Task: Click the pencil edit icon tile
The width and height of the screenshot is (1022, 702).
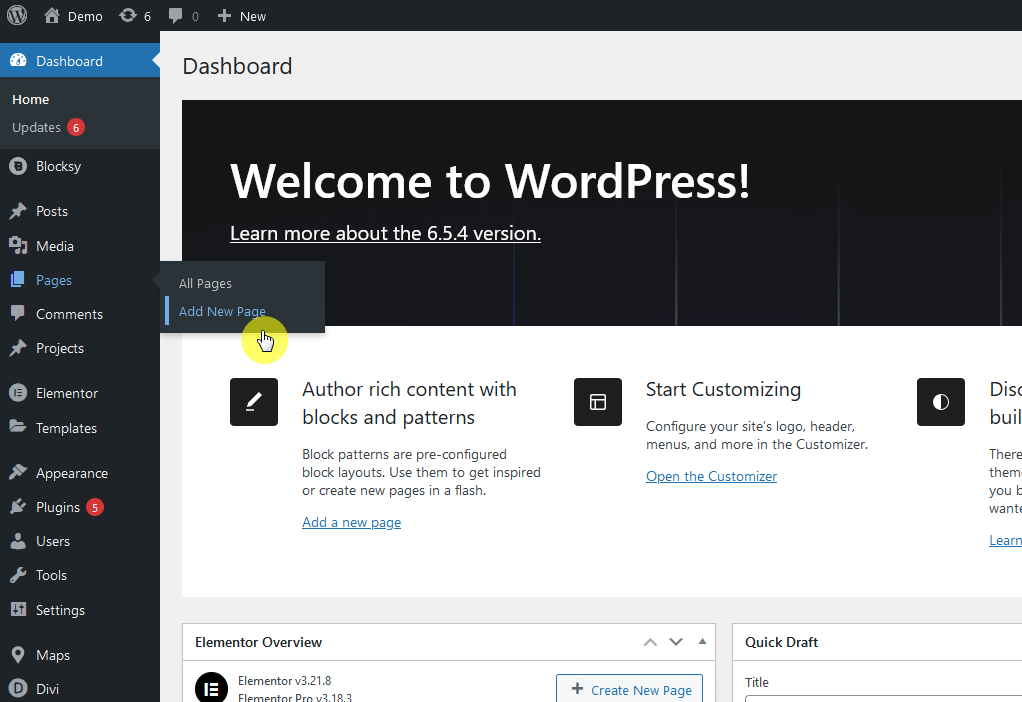Action: [x=254, y=402]
